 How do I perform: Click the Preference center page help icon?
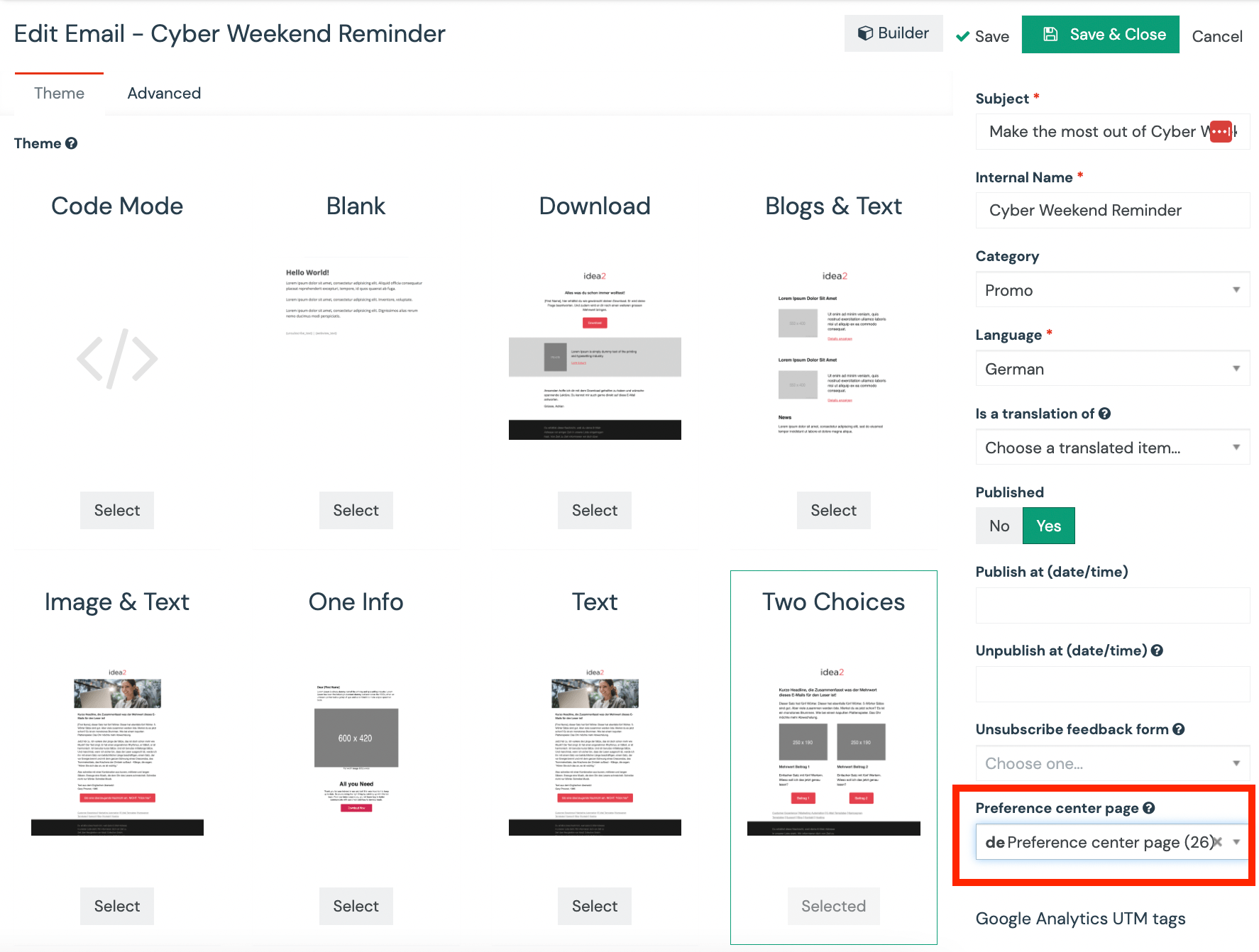(x=1150, y=807)
